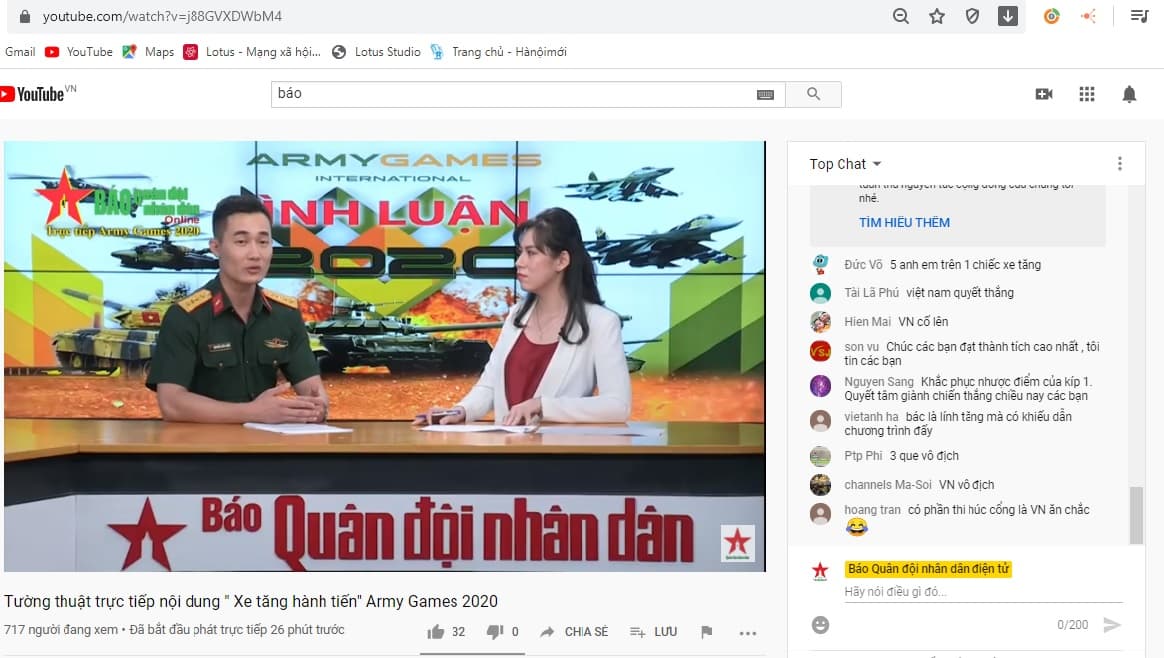
Task: Select message 'việt nam quyết thắng'
Action: 960,293
